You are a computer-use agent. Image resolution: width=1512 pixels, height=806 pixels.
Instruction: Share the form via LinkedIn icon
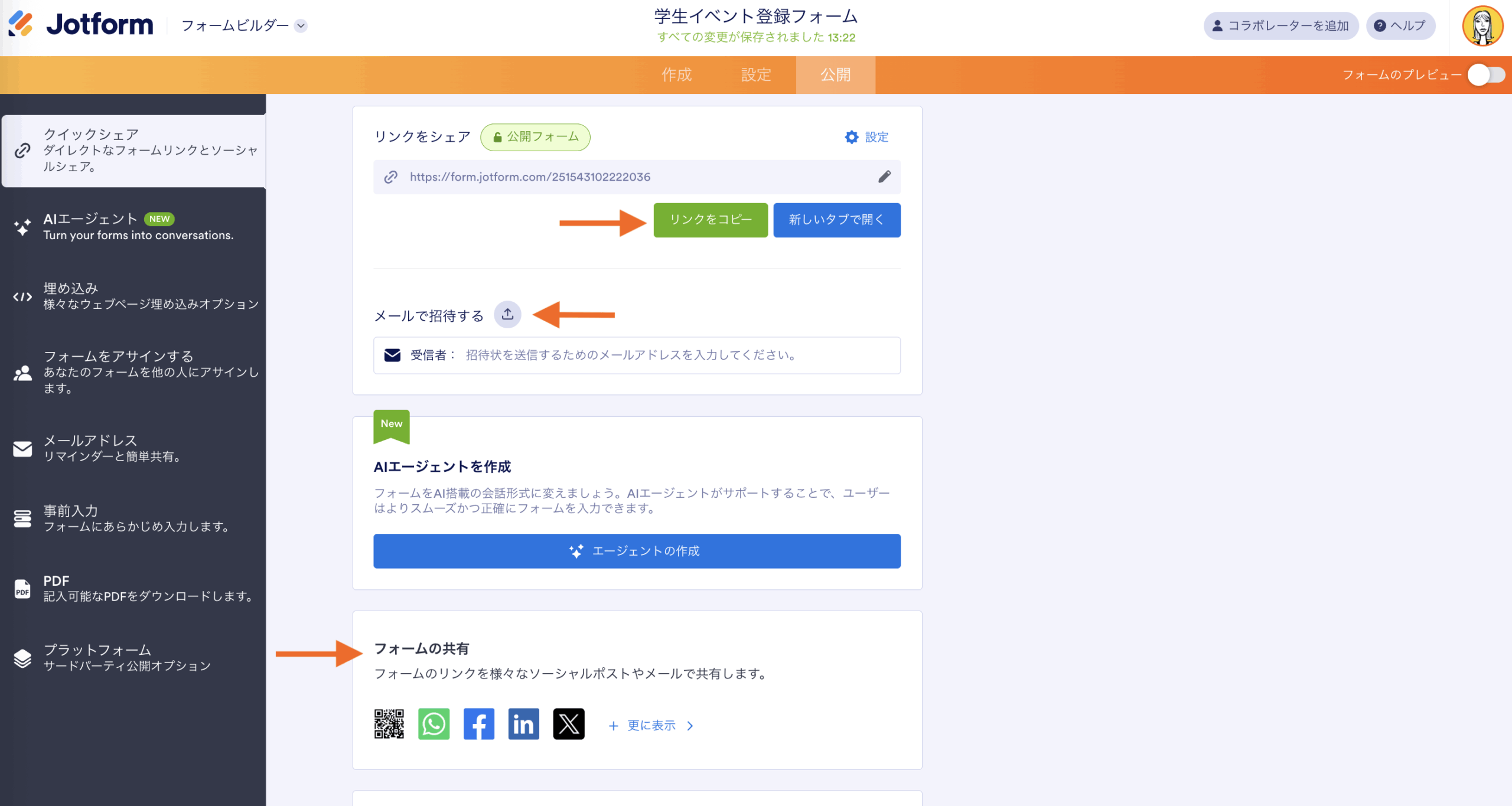(524, 724)
